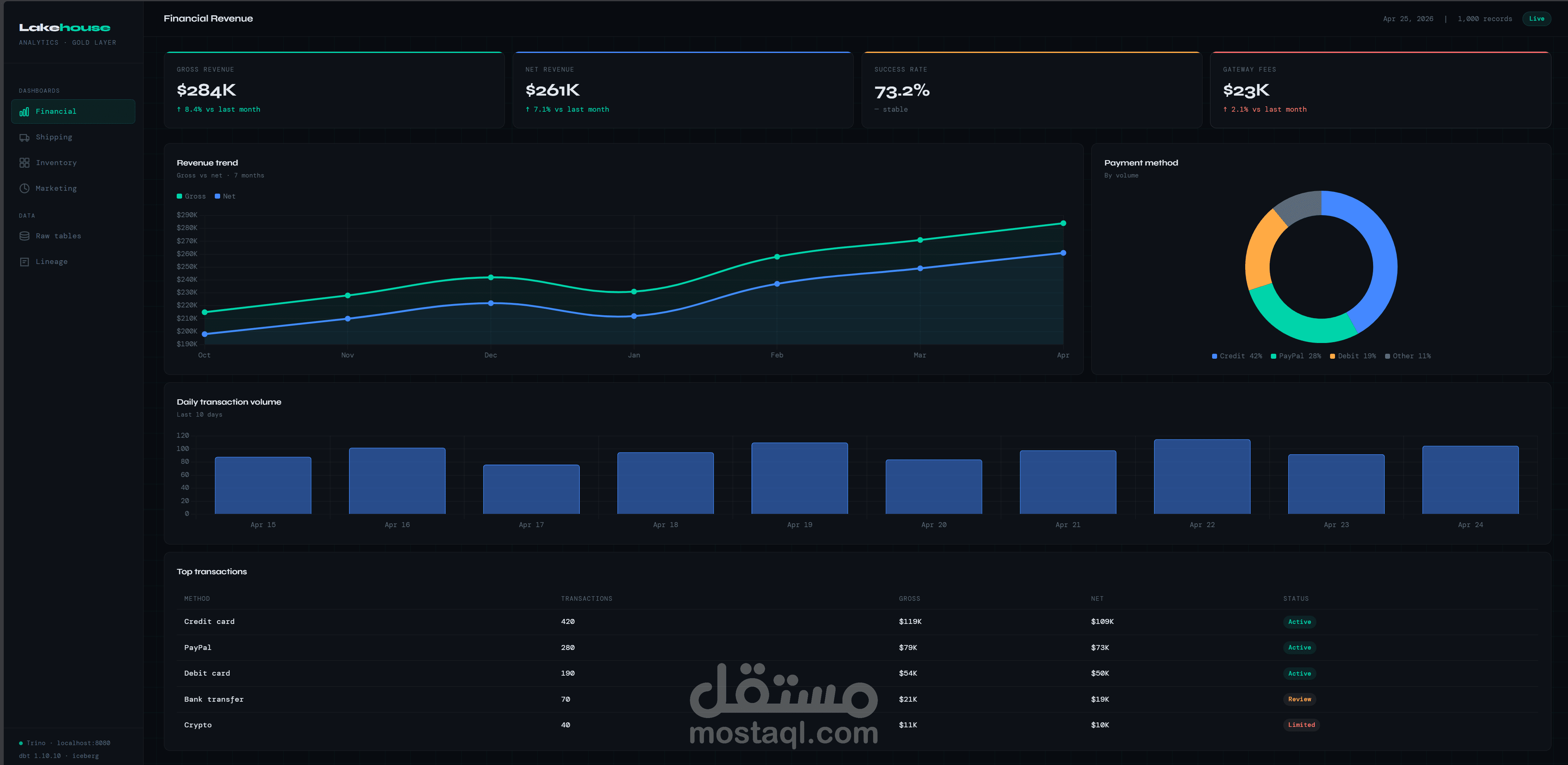Select the Credit card method cell
Screen dimensions: 1568x765
coord(209,622)
